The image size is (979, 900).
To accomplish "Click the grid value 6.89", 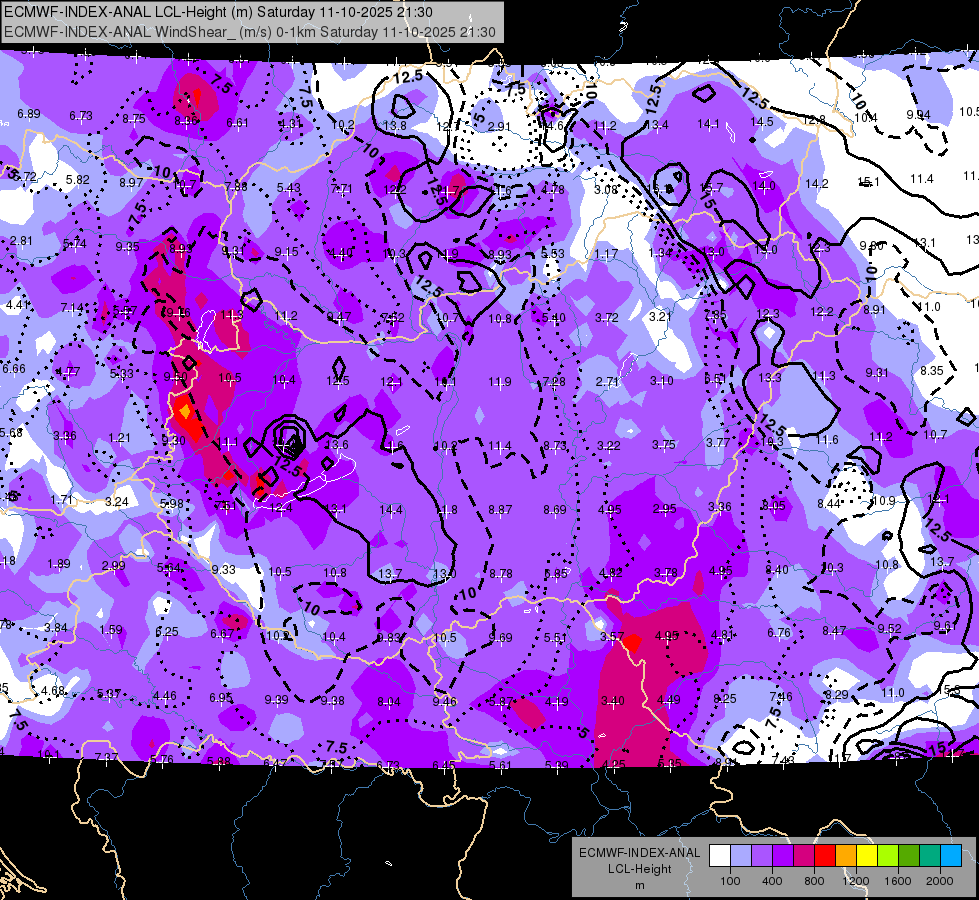I will 29,114.
